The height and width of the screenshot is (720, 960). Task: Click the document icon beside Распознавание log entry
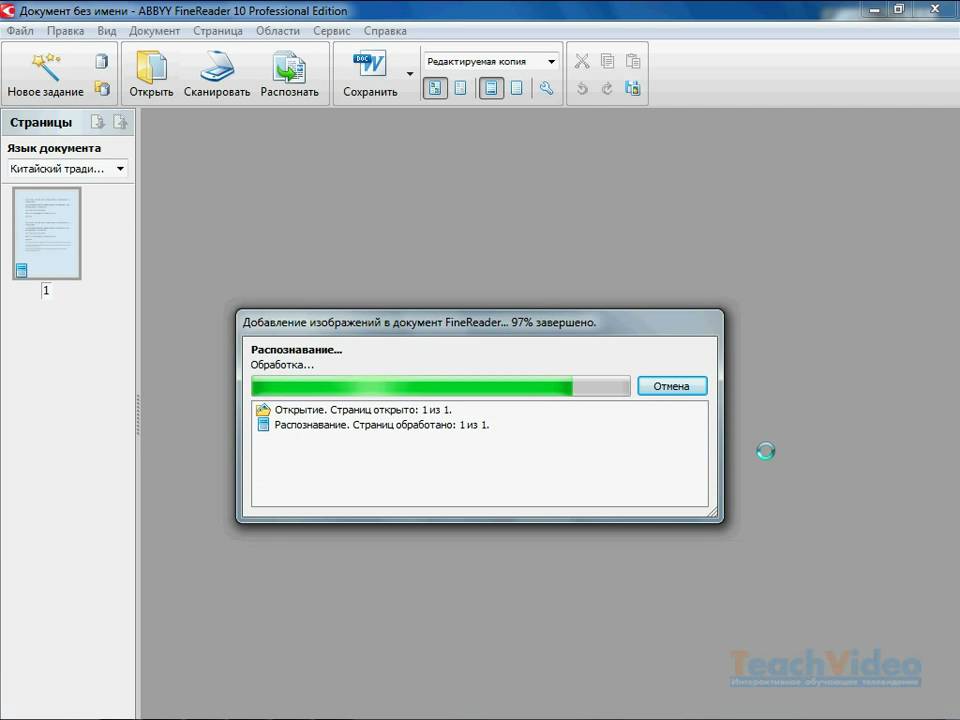(263, 424)
